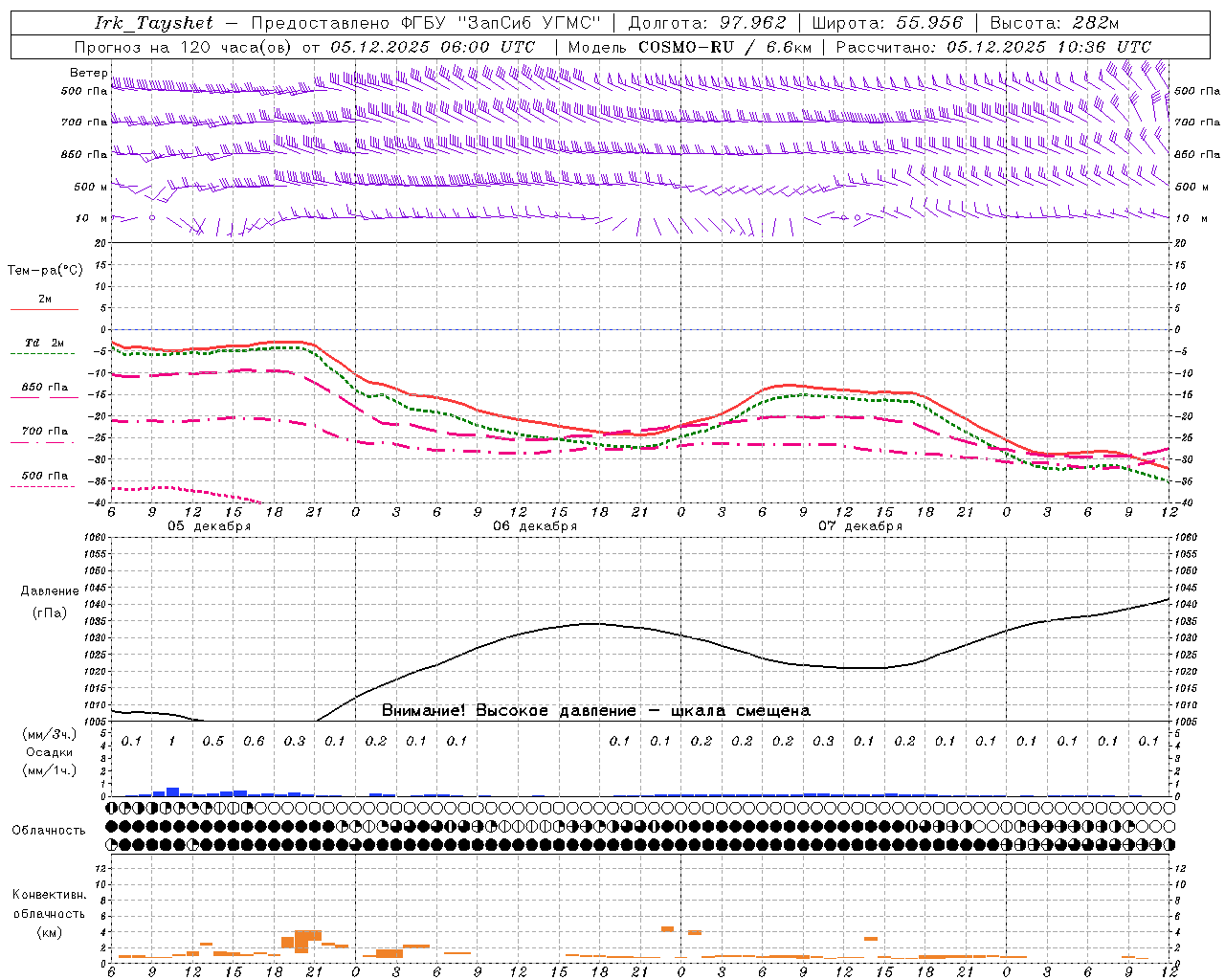
Task: Click the Давление pressure panel label
Action: [x=50, y=591]
